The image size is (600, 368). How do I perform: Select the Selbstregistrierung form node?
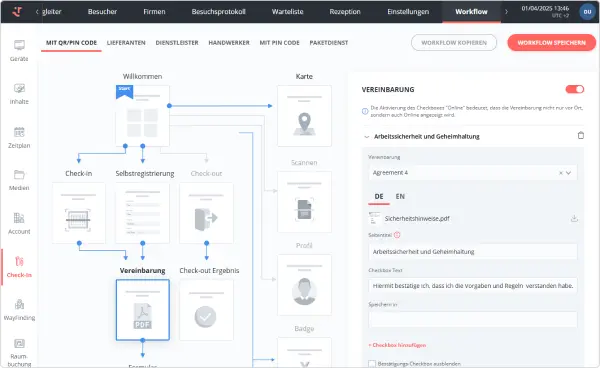pos(142,213)
